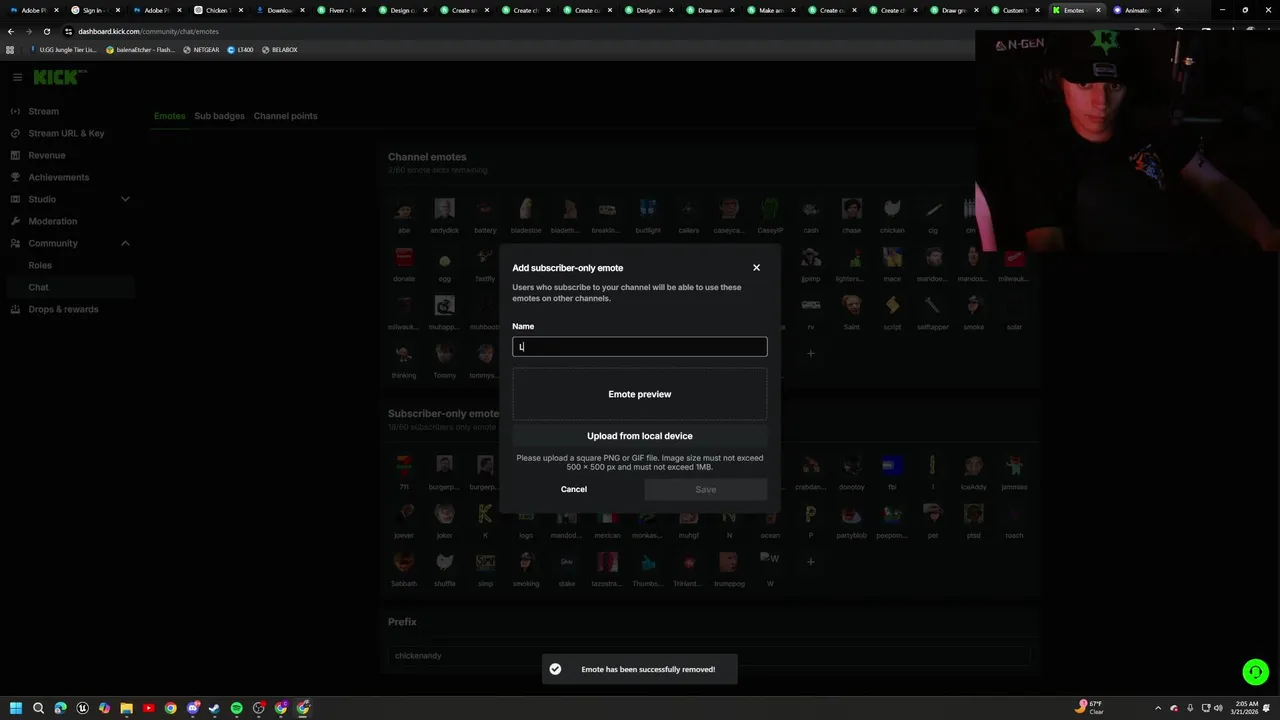Click the Emote preview drop area
1280x720 pixels.
640,394
